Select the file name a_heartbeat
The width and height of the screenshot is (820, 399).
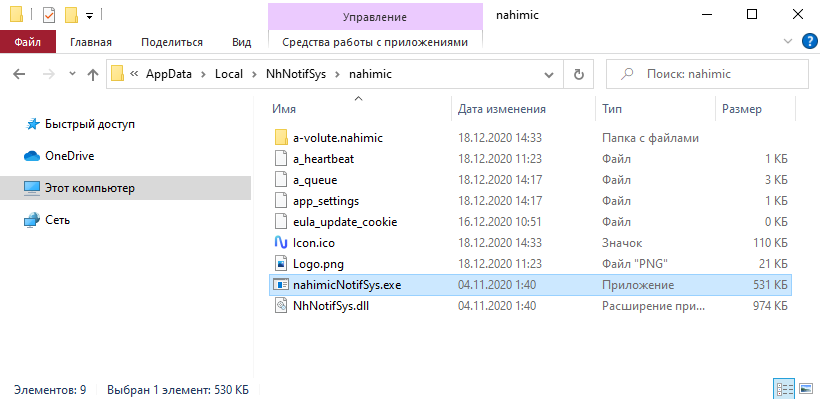coord(324,159)
